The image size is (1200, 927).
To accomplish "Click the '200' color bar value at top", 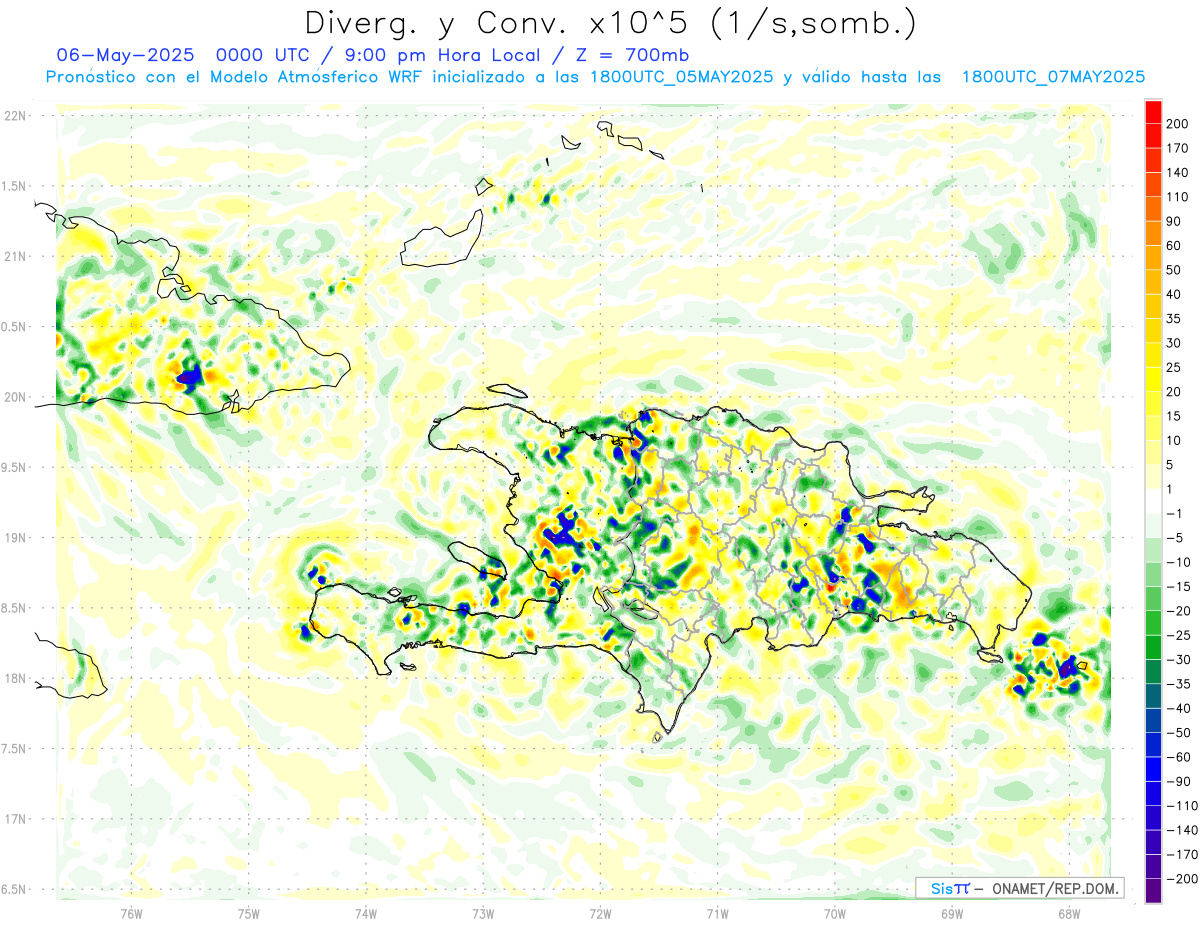I will 1177,123.
